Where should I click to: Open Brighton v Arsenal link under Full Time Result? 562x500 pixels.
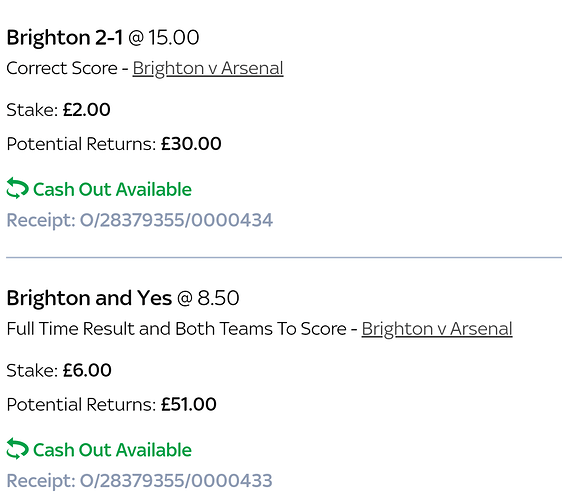437,329
